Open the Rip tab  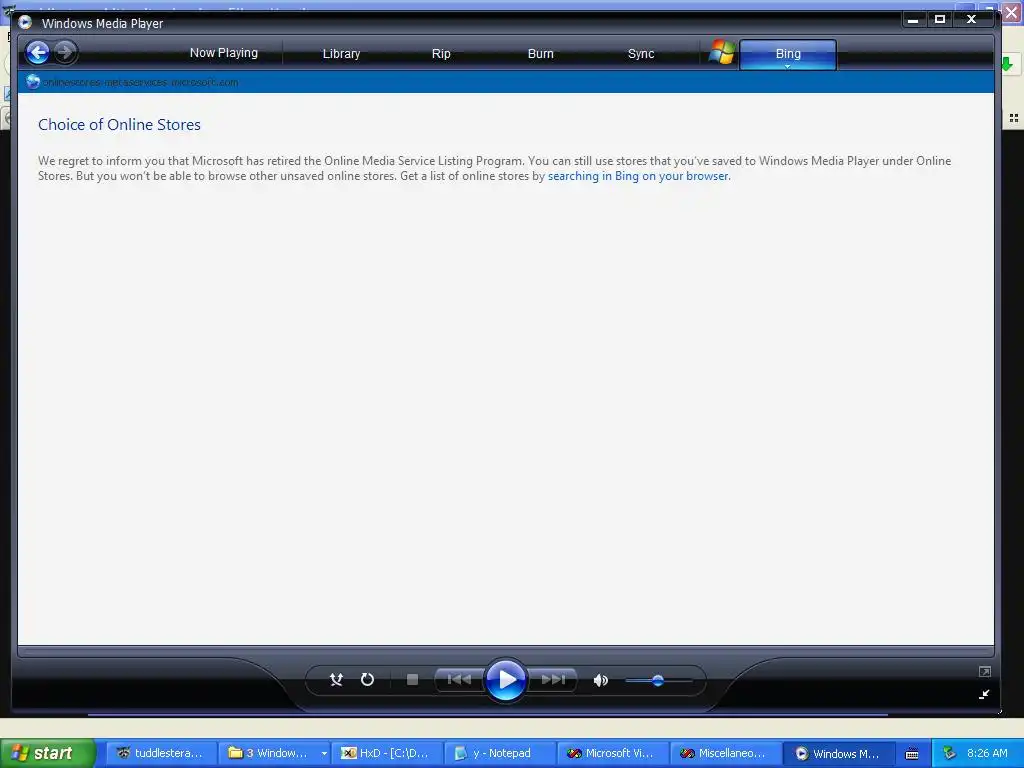(x=441, y=54)
